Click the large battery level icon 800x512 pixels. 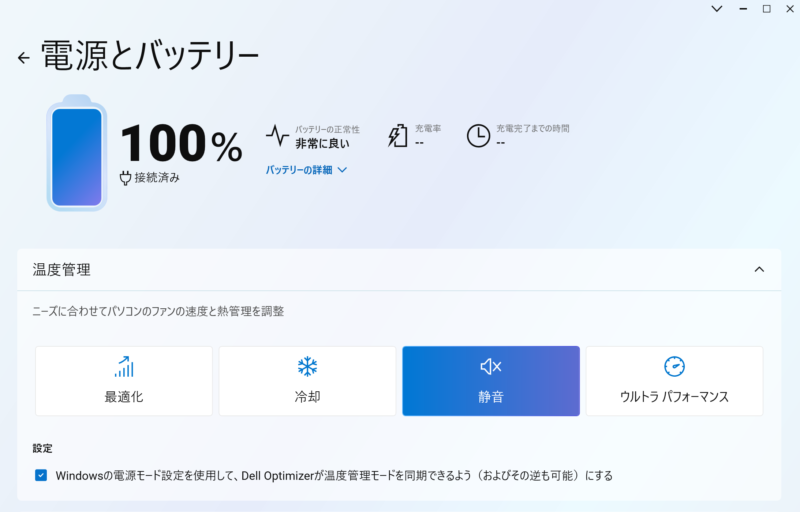(77, 158)
